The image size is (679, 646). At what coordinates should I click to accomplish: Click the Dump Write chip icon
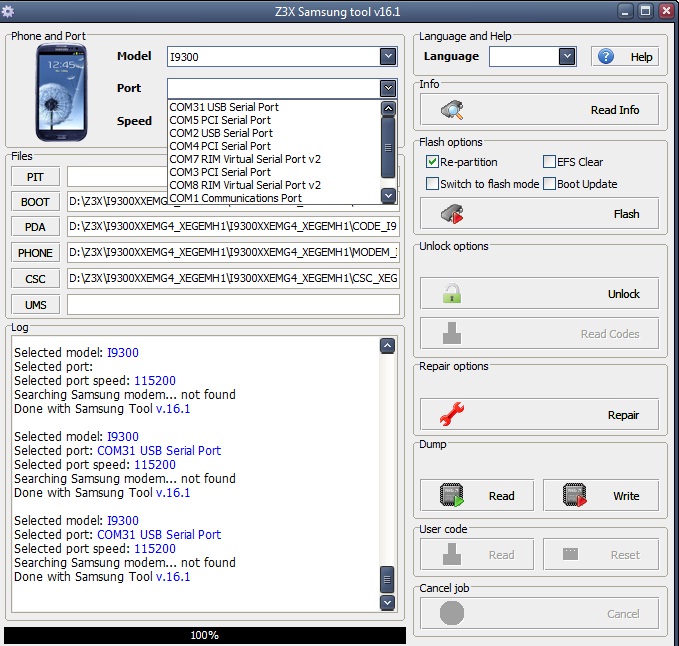tap(575, 495)
